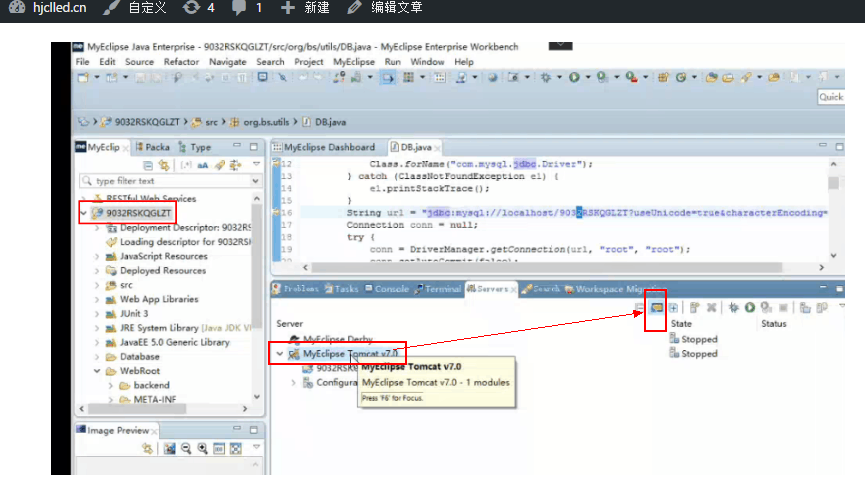The image size is (865, 501).
Task: Switch to the MyEclipse Dashboard editor tab
Action: (324, 147)
